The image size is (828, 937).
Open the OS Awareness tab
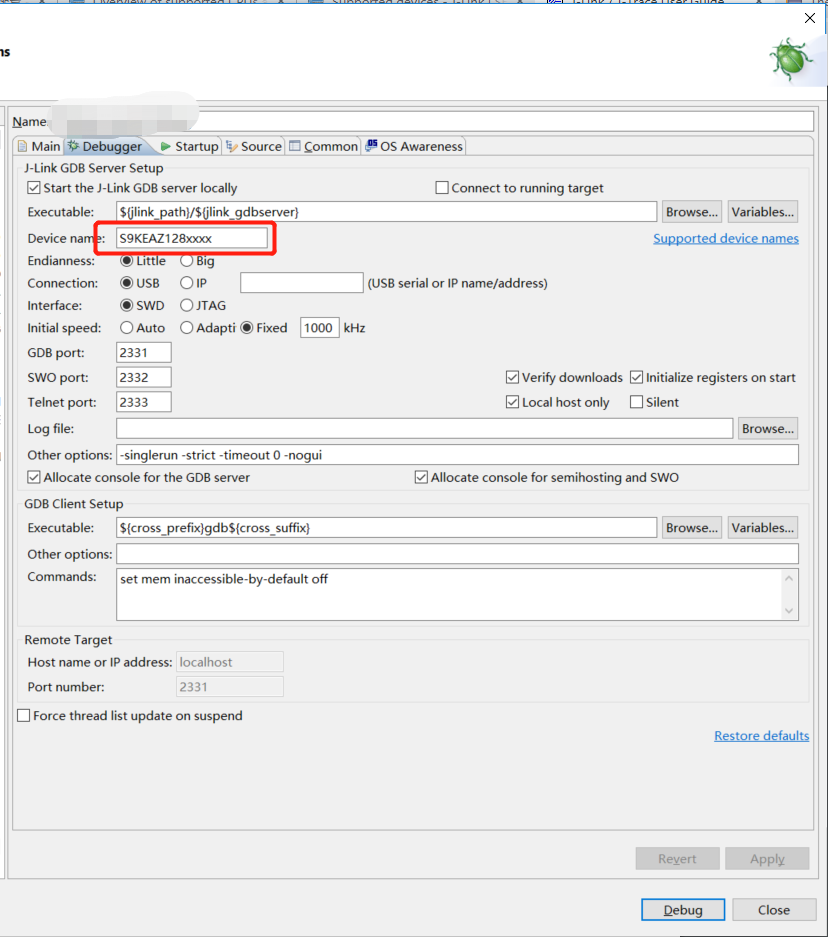tap(414, 146)
